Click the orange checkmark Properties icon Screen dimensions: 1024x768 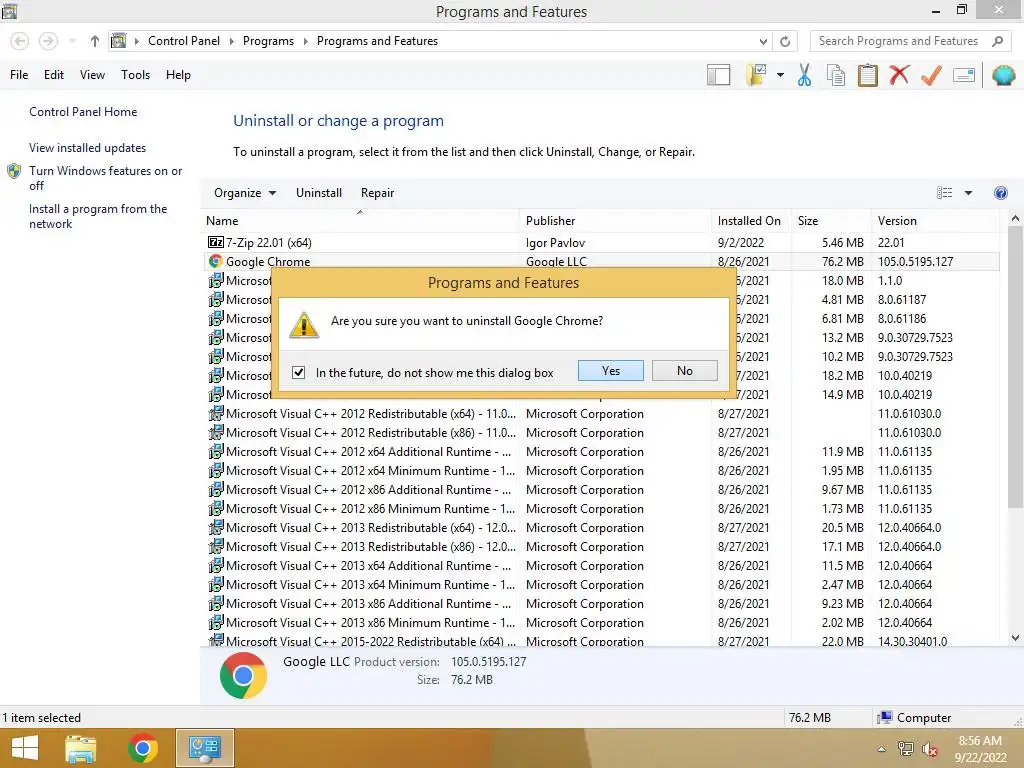click(x=931, y=75)
